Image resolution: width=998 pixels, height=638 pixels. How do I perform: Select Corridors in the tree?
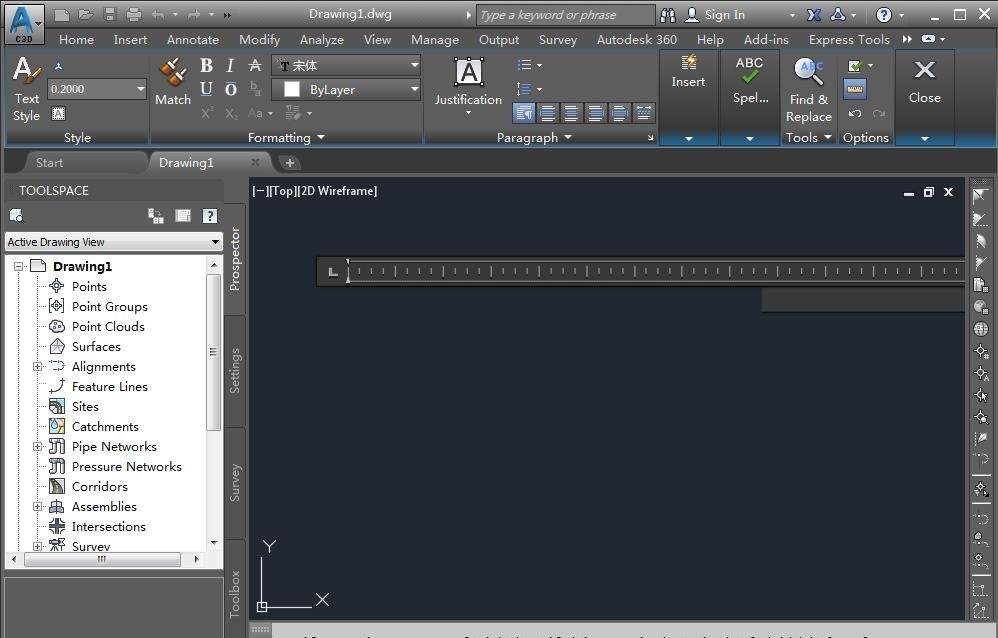(100, 486)
